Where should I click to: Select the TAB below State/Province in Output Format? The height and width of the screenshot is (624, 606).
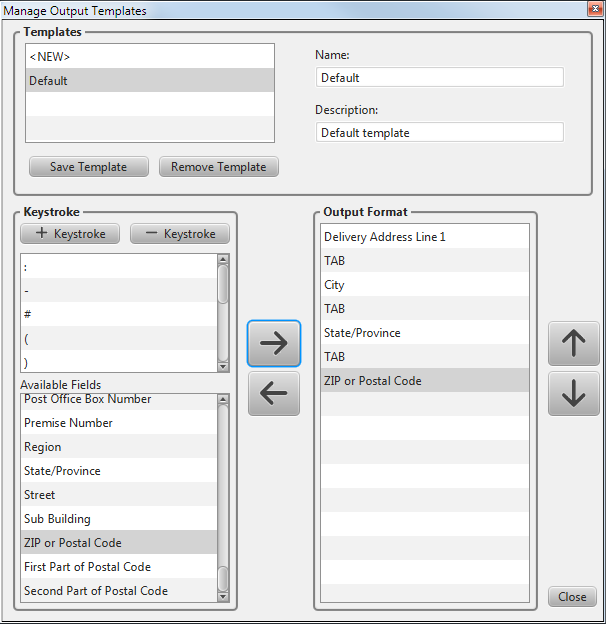[x=425, y=356]
